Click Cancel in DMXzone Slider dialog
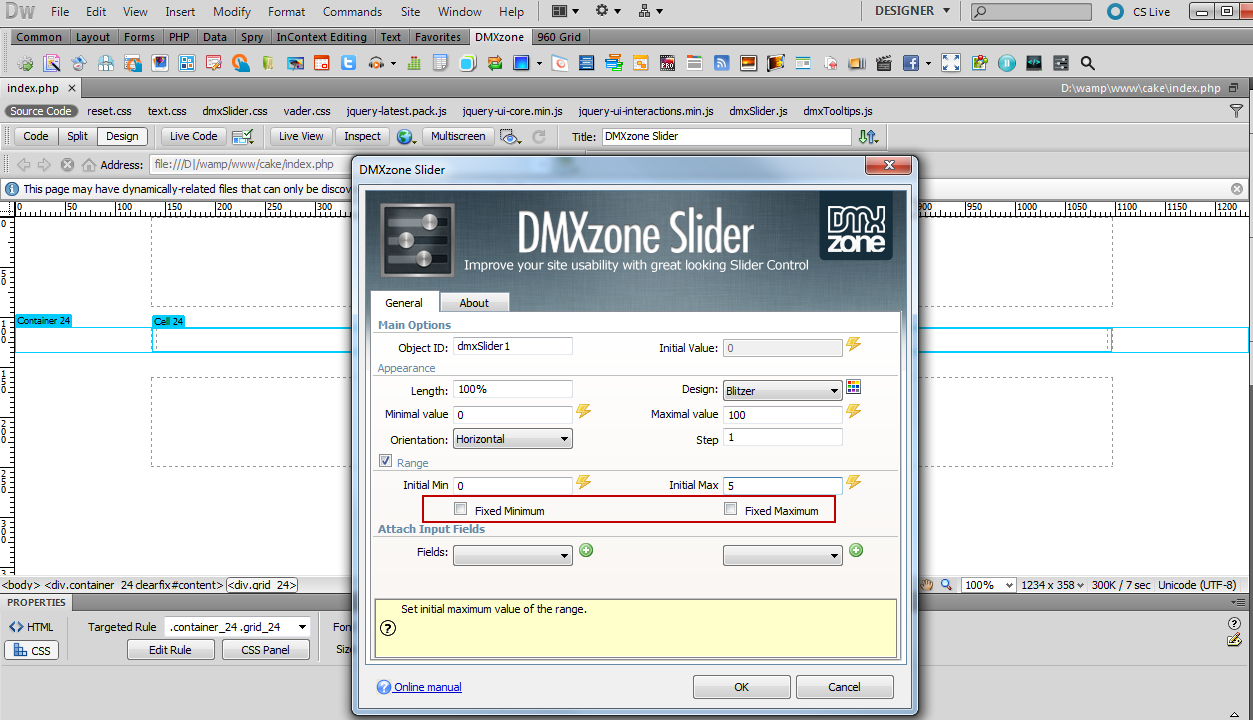Image resolution: width=1253 pixels, height=720 pixels. (x=844, y=687)
